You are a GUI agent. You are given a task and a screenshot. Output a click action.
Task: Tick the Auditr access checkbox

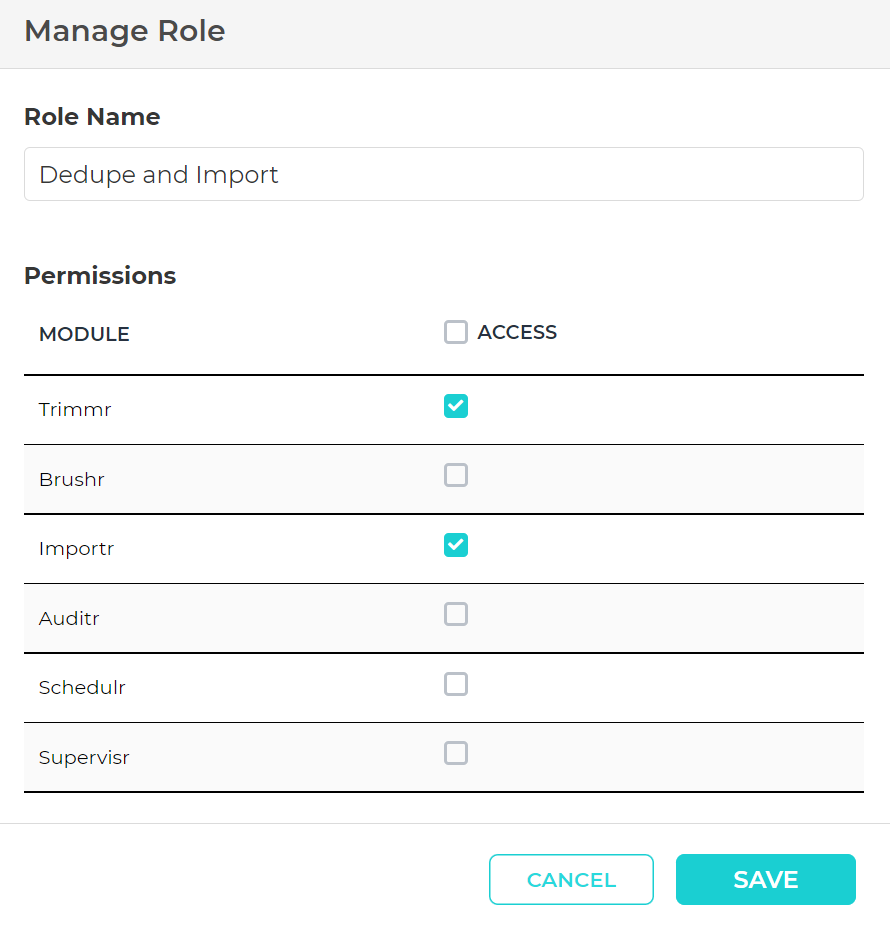click(x=456, y=615)
